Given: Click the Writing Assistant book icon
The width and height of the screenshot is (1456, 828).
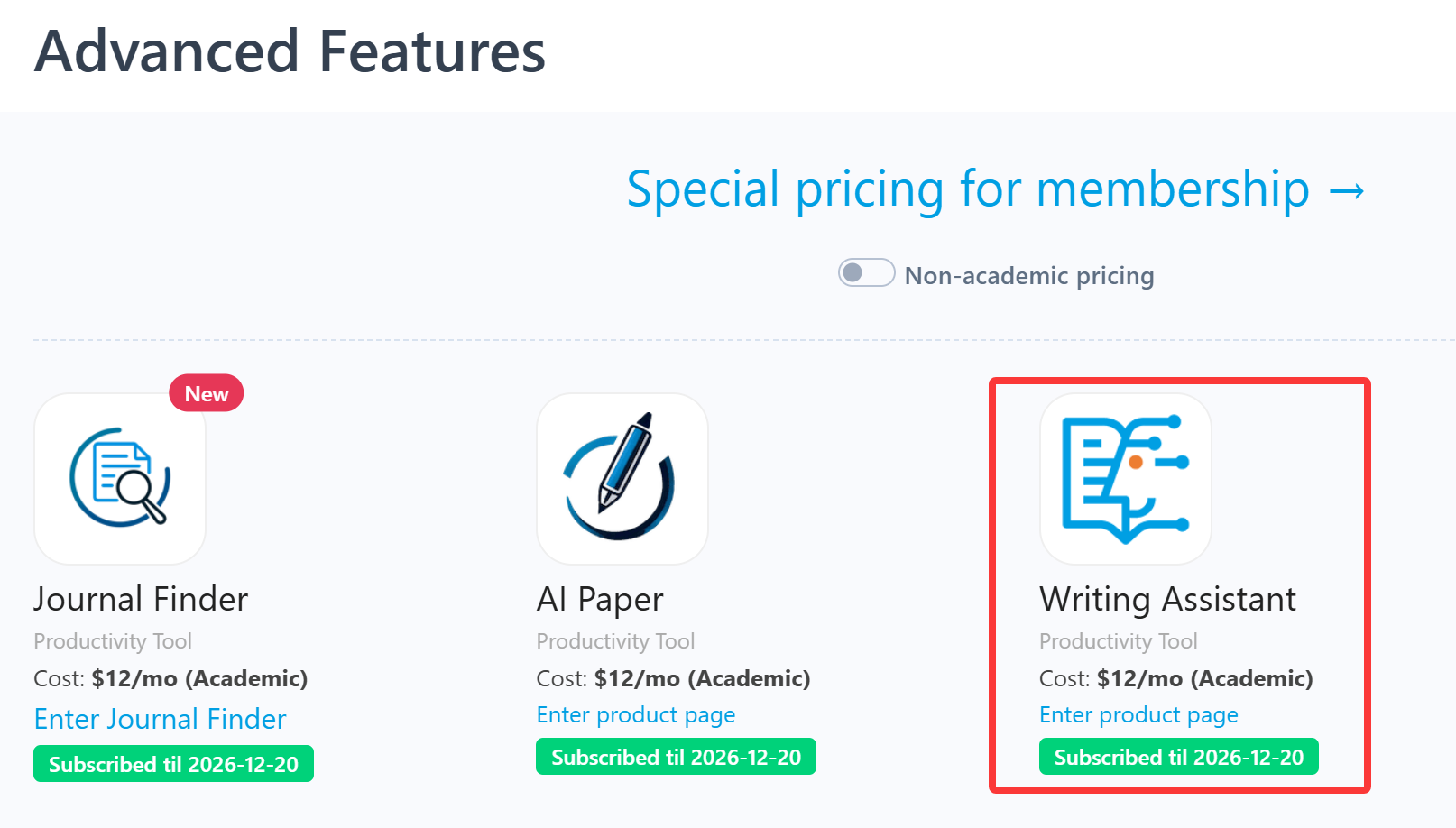Looking at the screenshot, I should click(1125, 478).
